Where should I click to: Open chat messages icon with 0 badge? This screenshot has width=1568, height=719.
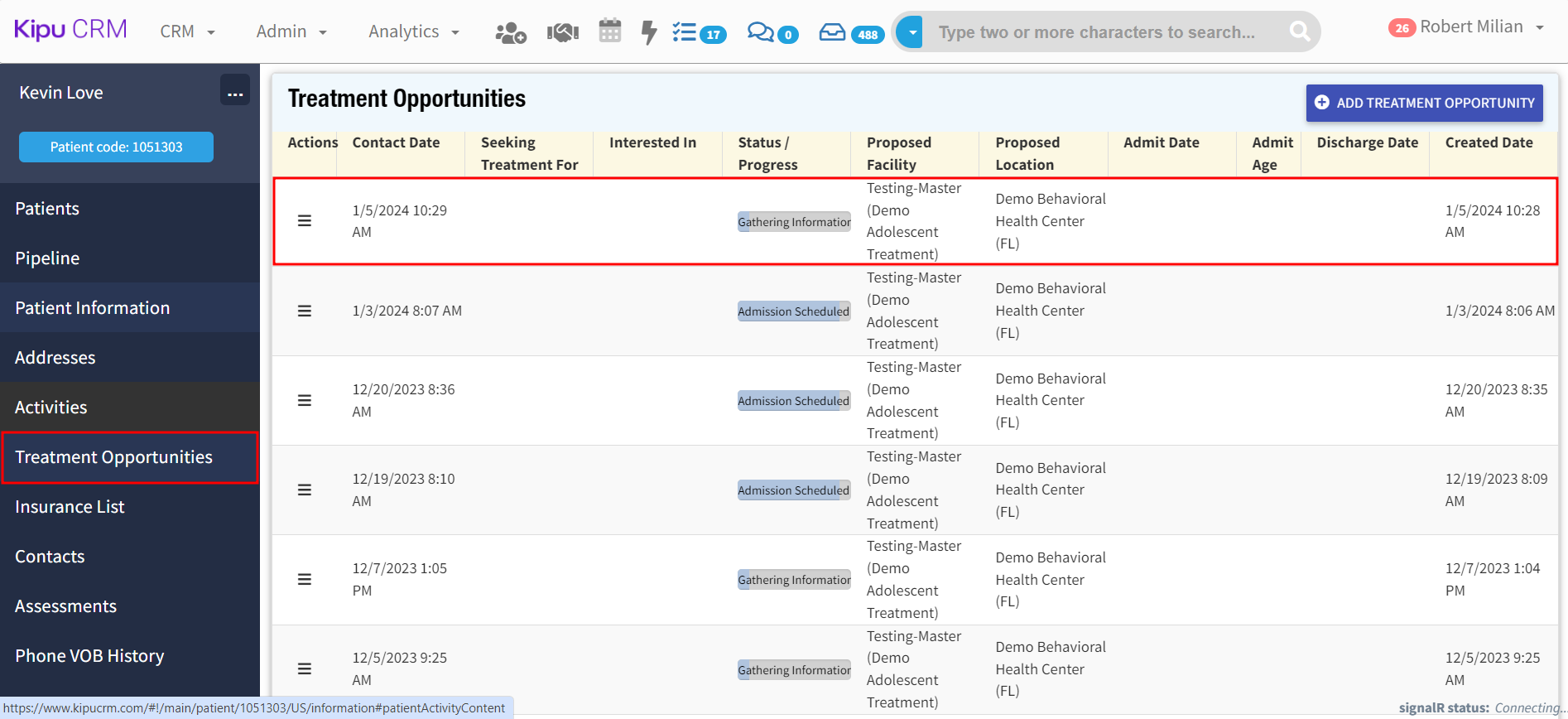tap(772, 33)
